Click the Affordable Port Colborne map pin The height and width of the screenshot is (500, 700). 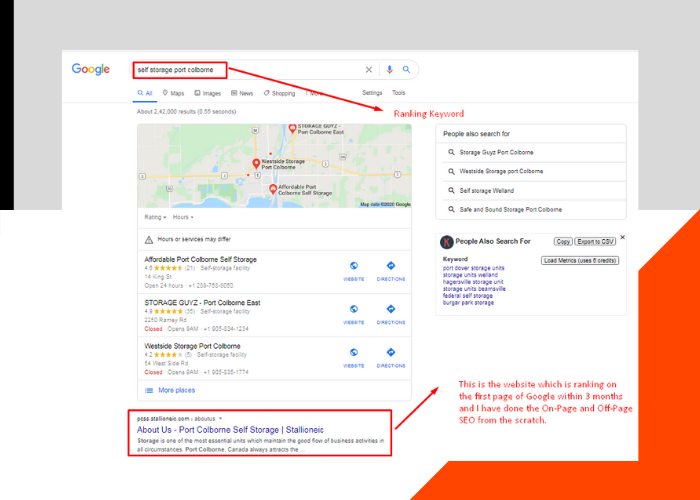(273, 189)
